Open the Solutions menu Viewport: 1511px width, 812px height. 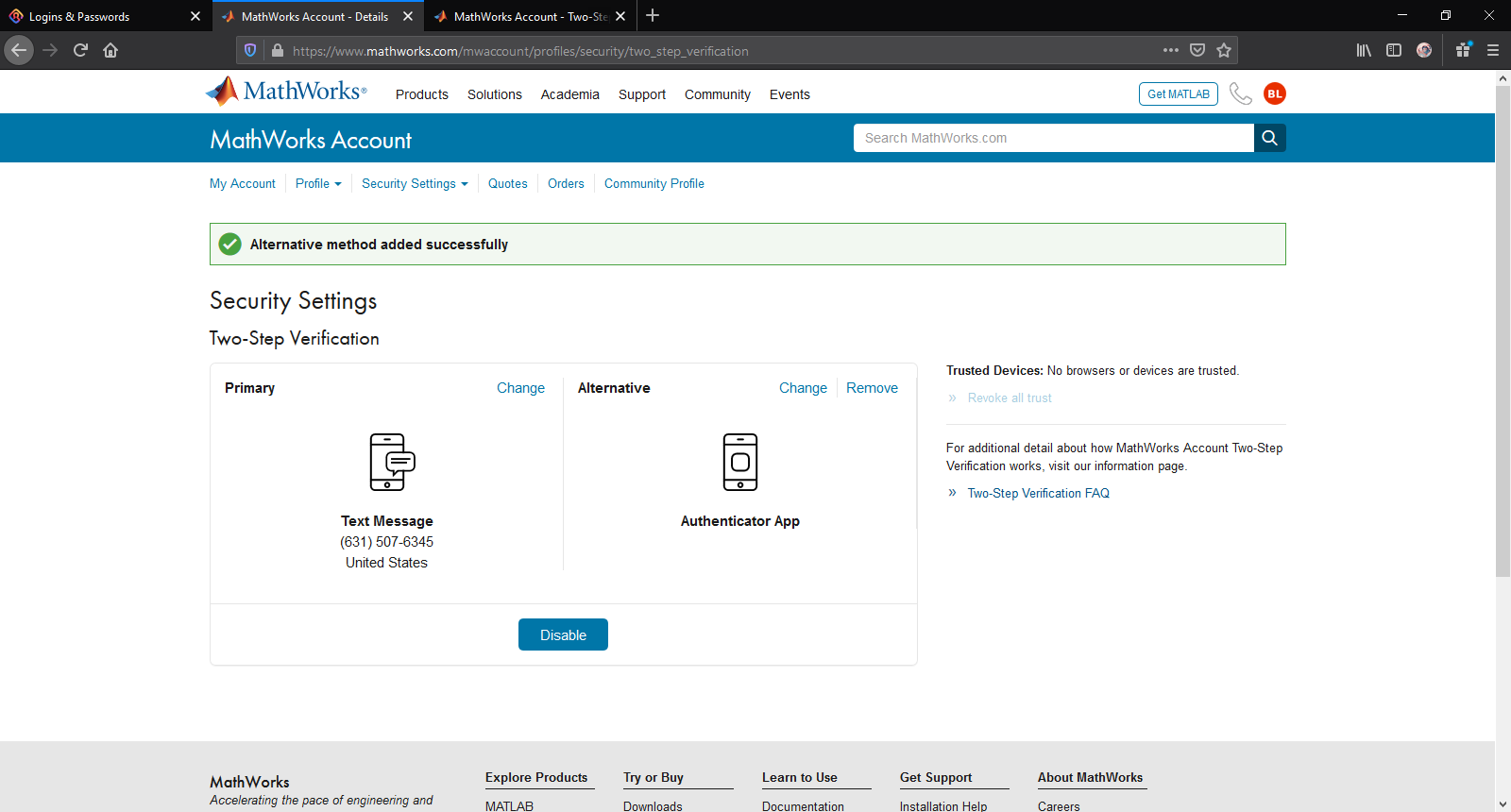pos(495,94)
